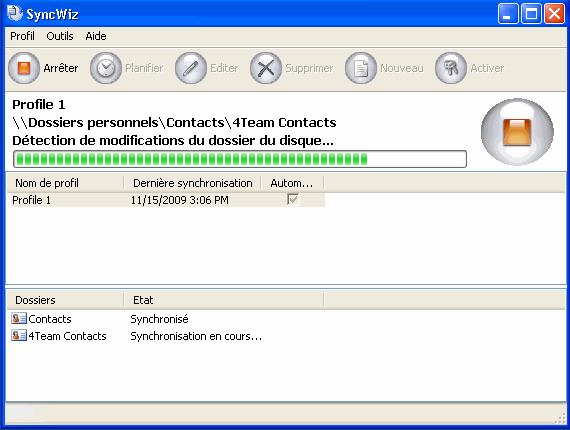Click the window resize grip corner
This screenshot has height=430, width=570.
[x=560, y=419]
